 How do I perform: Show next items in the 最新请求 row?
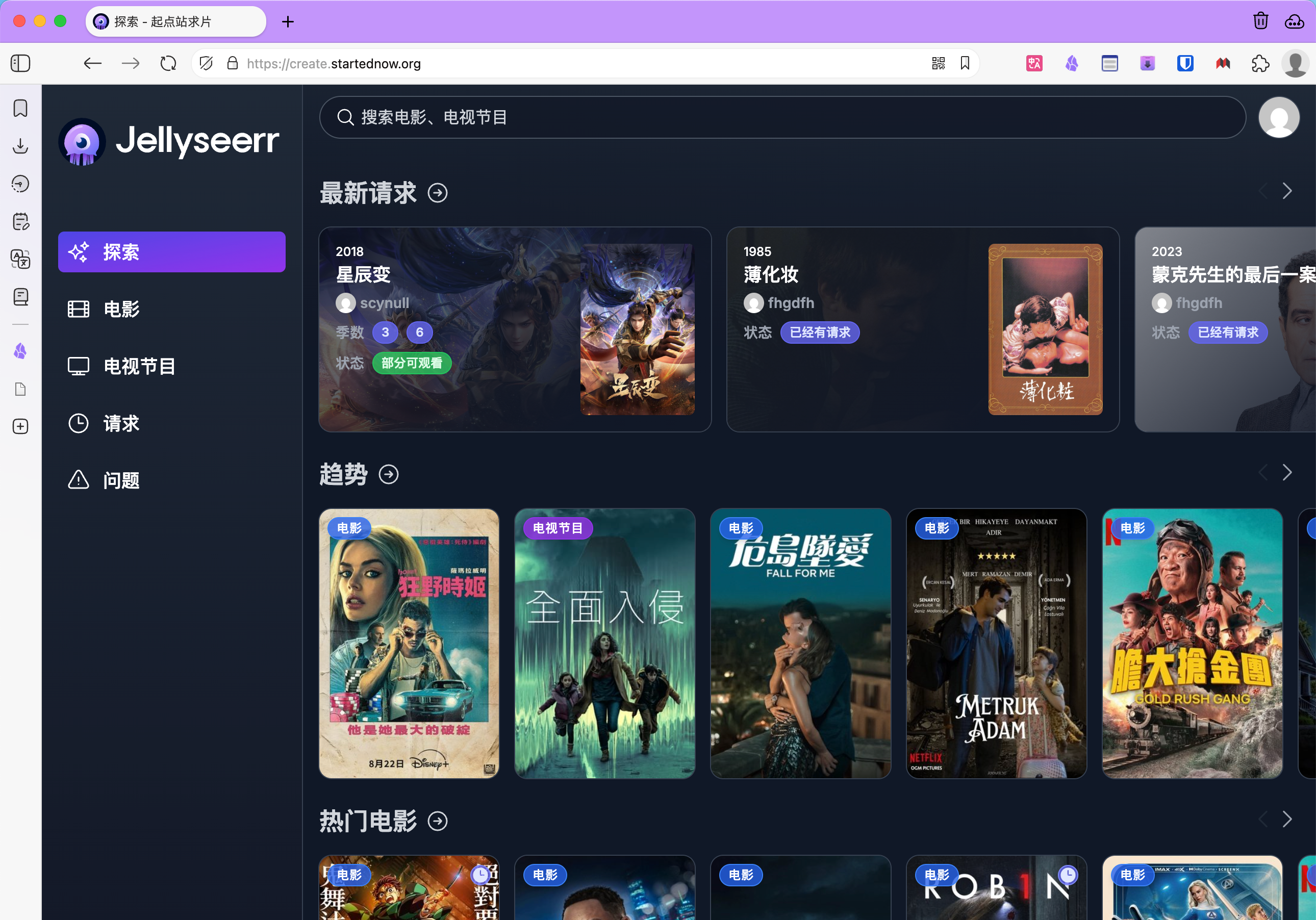(1287, 191)
